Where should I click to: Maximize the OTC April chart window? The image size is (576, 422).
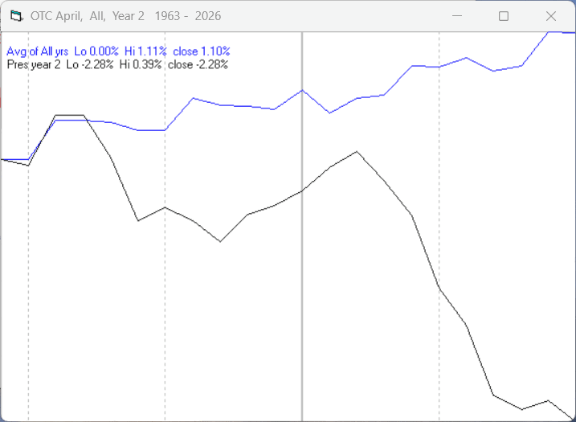click(504, 16)
